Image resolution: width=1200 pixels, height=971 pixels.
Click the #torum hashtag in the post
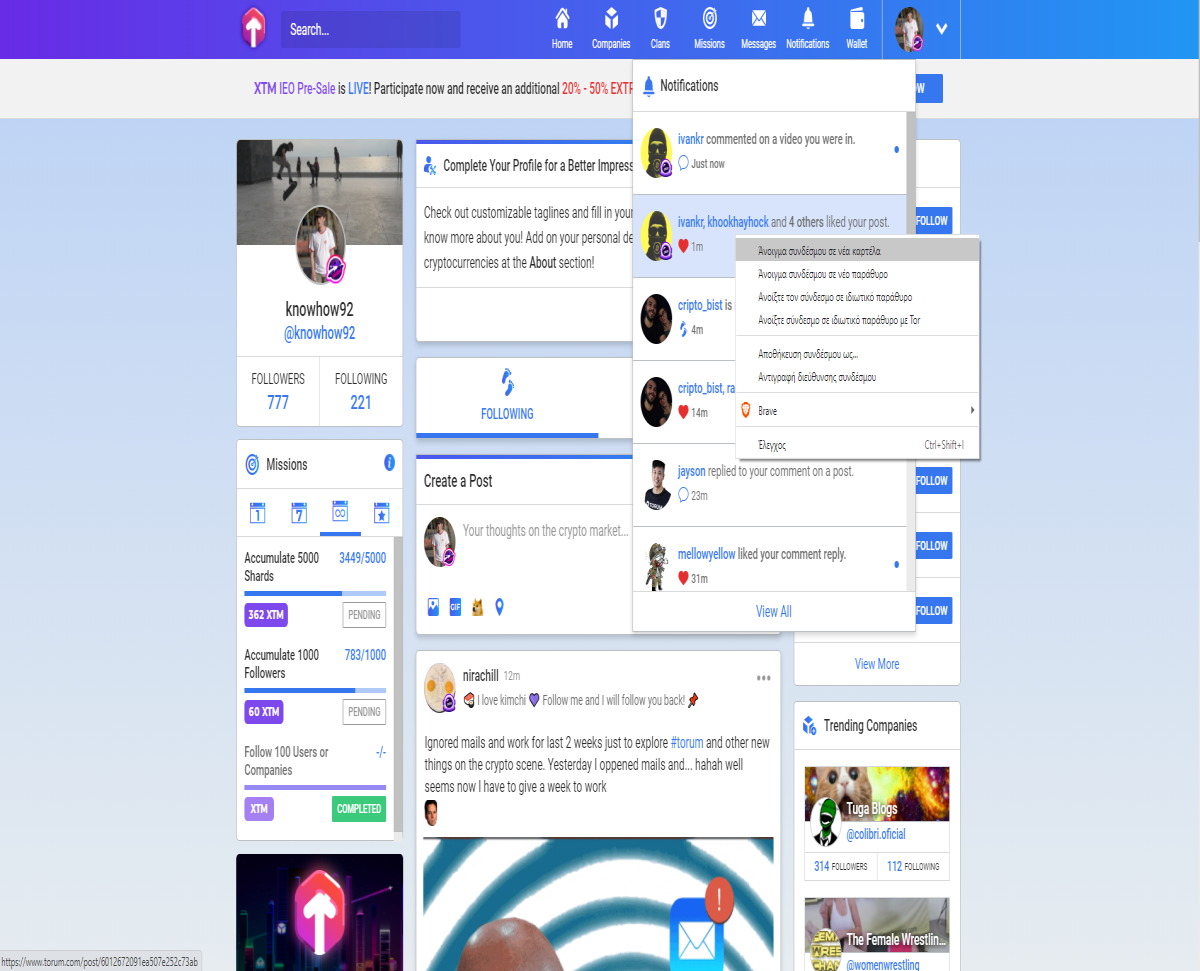click(686, 743)
